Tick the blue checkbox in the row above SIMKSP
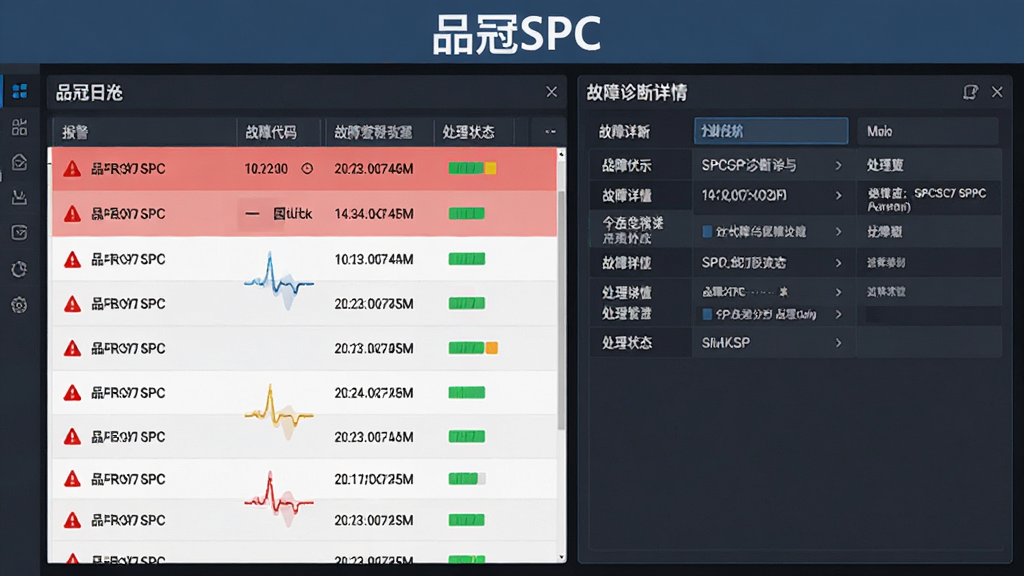This screenshot has width=1024, height=576. coord(707,314)
